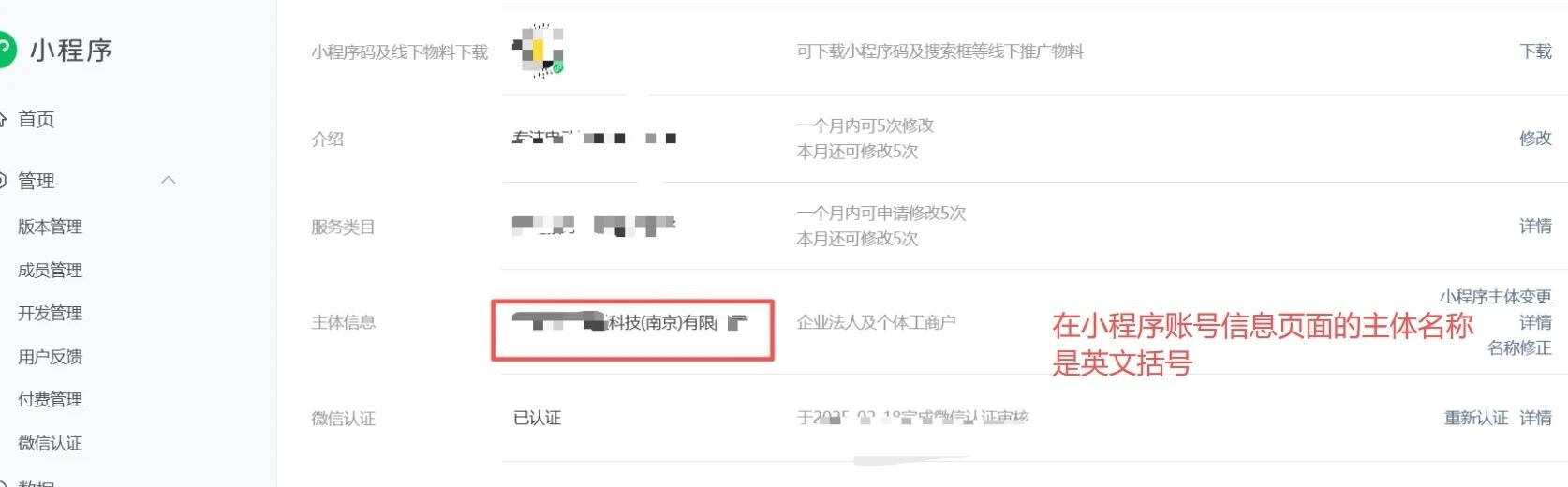Click the 名称修正 link
Viewport: 1568px width, 487px height.
1519,348
